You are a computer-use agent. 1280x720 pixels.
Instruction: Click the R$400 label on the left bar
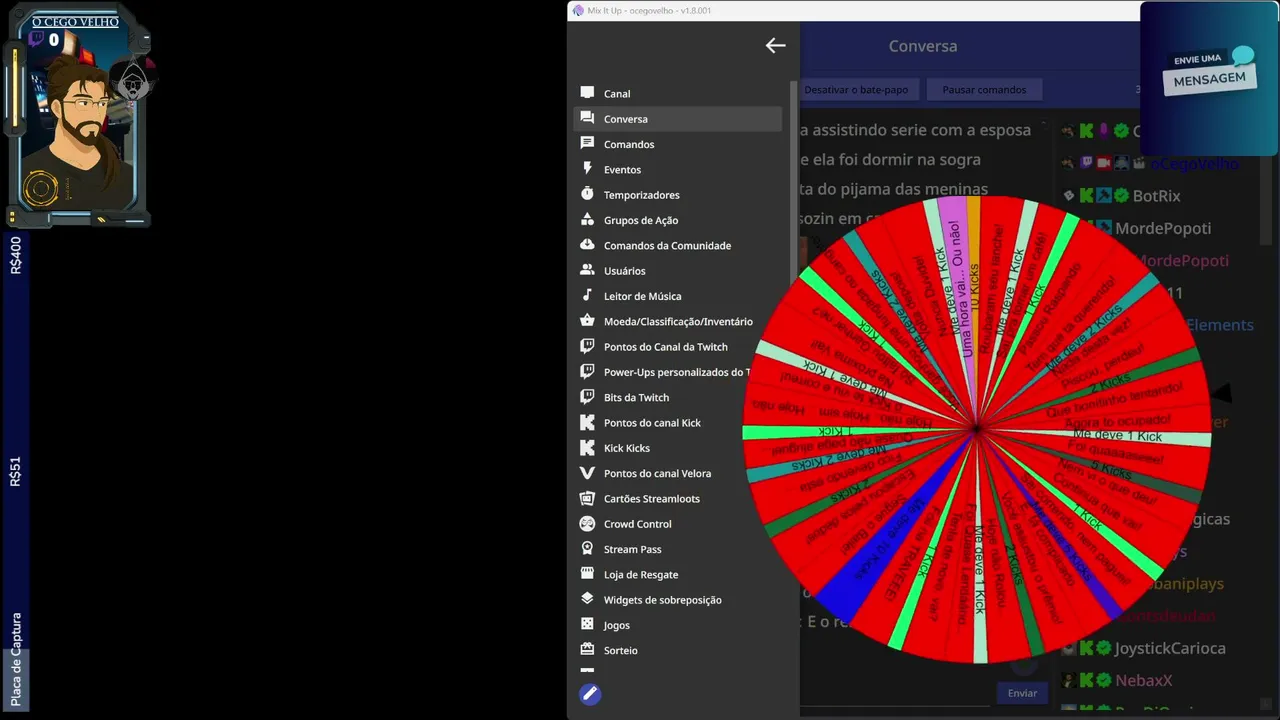click(x=15, y=255)
